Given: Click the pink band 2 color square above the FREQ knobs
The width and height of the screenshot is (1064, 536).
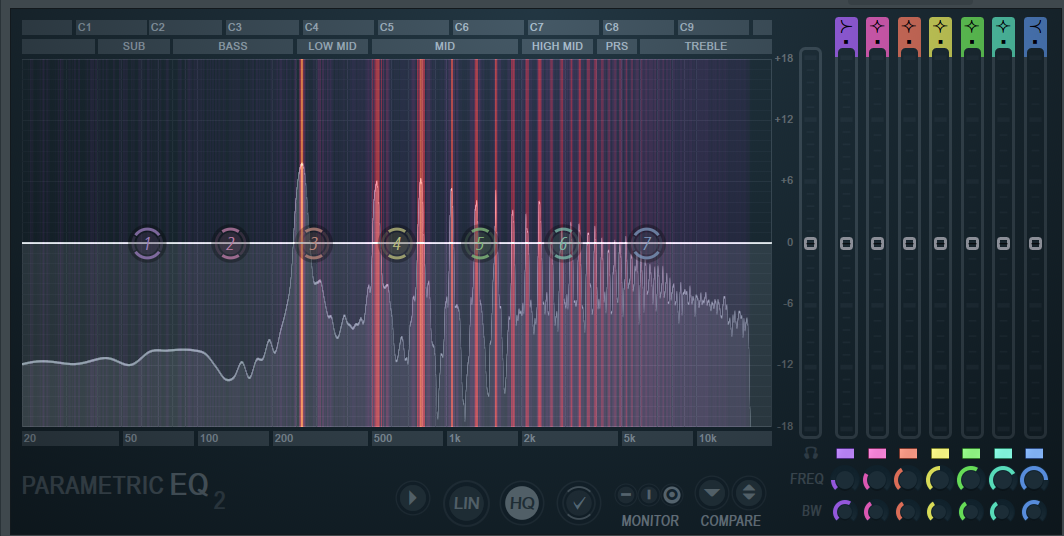Looking at the screenshot, I should (877, 453).
